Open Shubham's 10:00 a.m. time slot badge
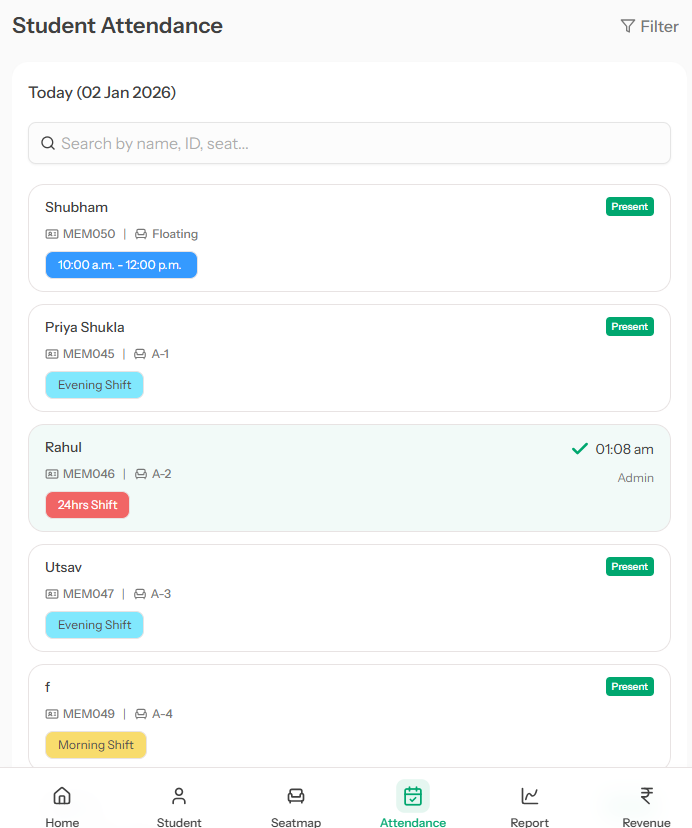 pyautogui.click(x=121, y=265)
